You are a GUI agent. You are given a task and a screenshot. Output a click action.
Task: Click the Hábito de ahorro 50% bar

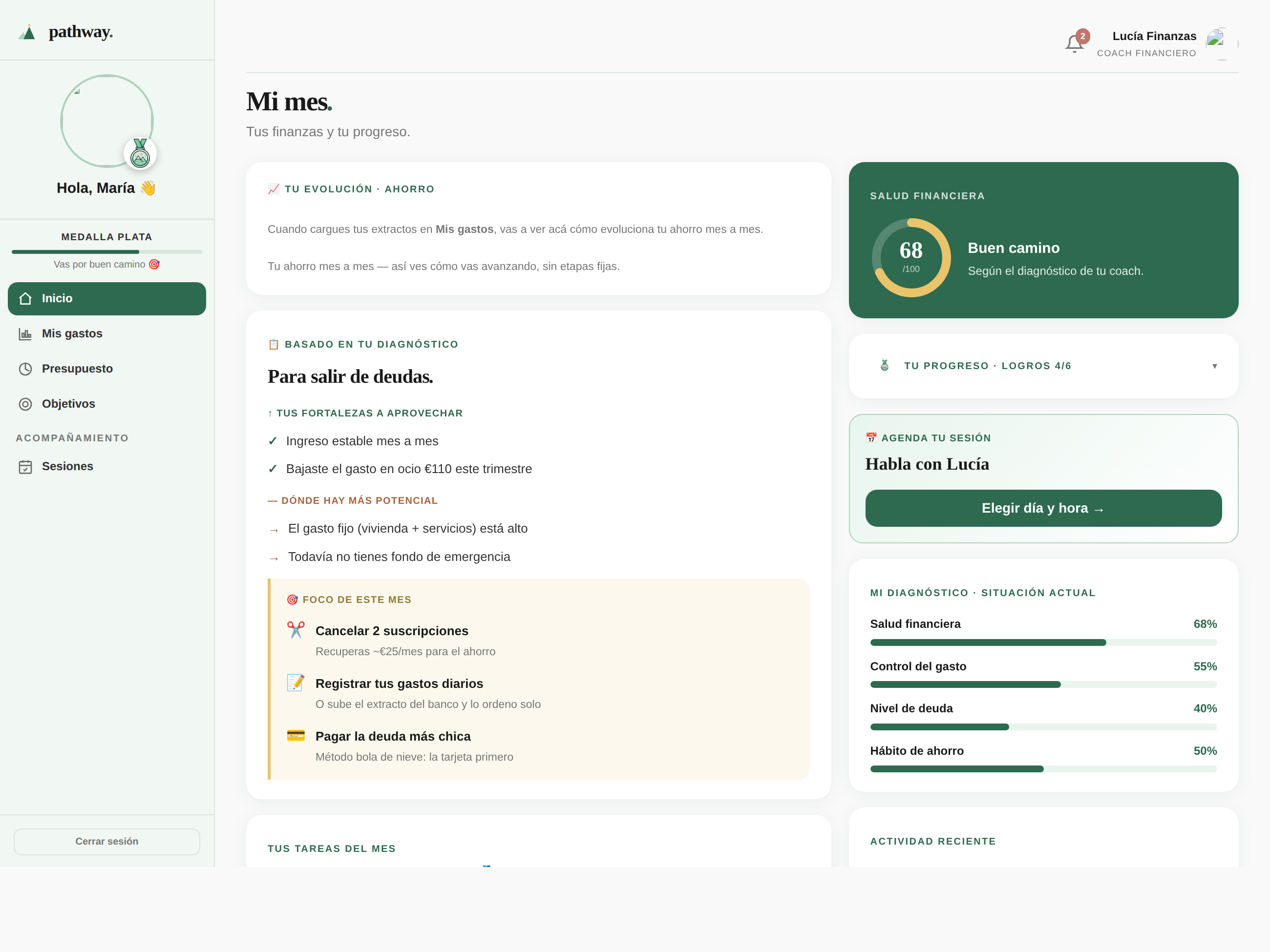tap(1043, 769)
